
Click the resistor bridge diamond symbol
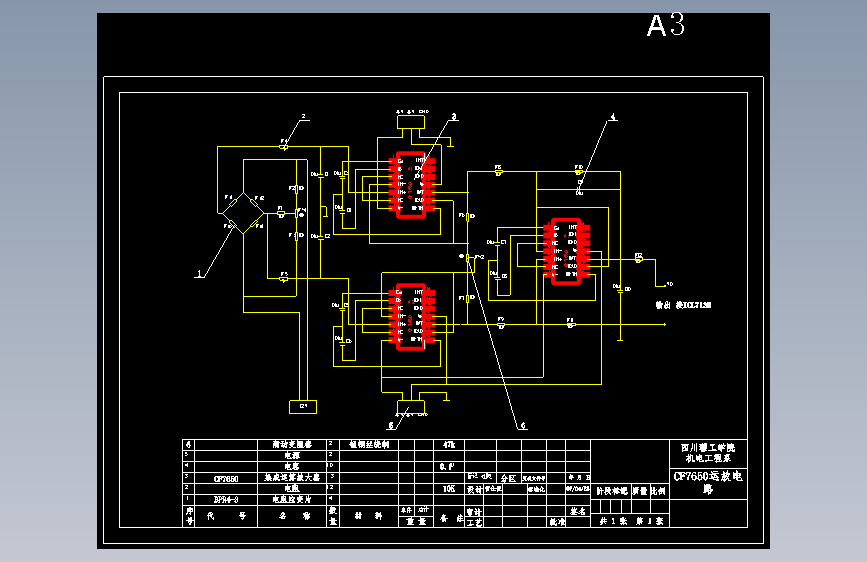click(x=243, y=213)
